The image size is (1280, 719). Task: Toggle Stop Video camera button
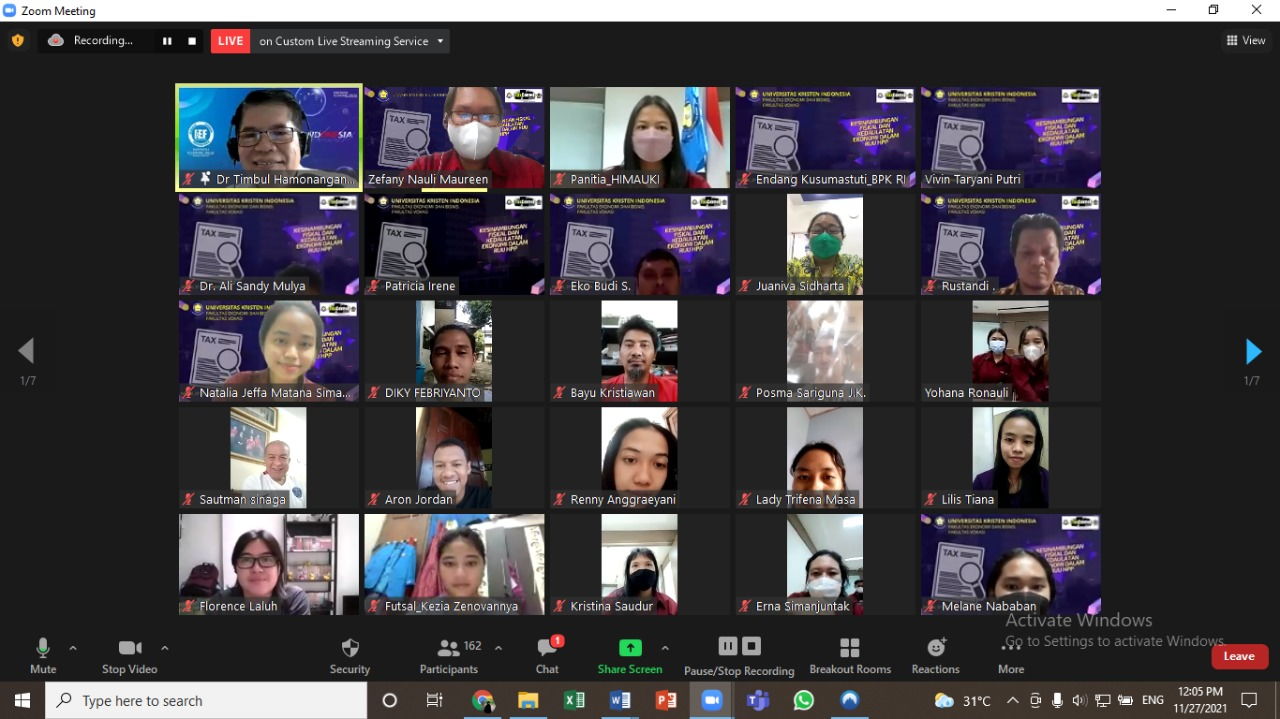[130, 648]
